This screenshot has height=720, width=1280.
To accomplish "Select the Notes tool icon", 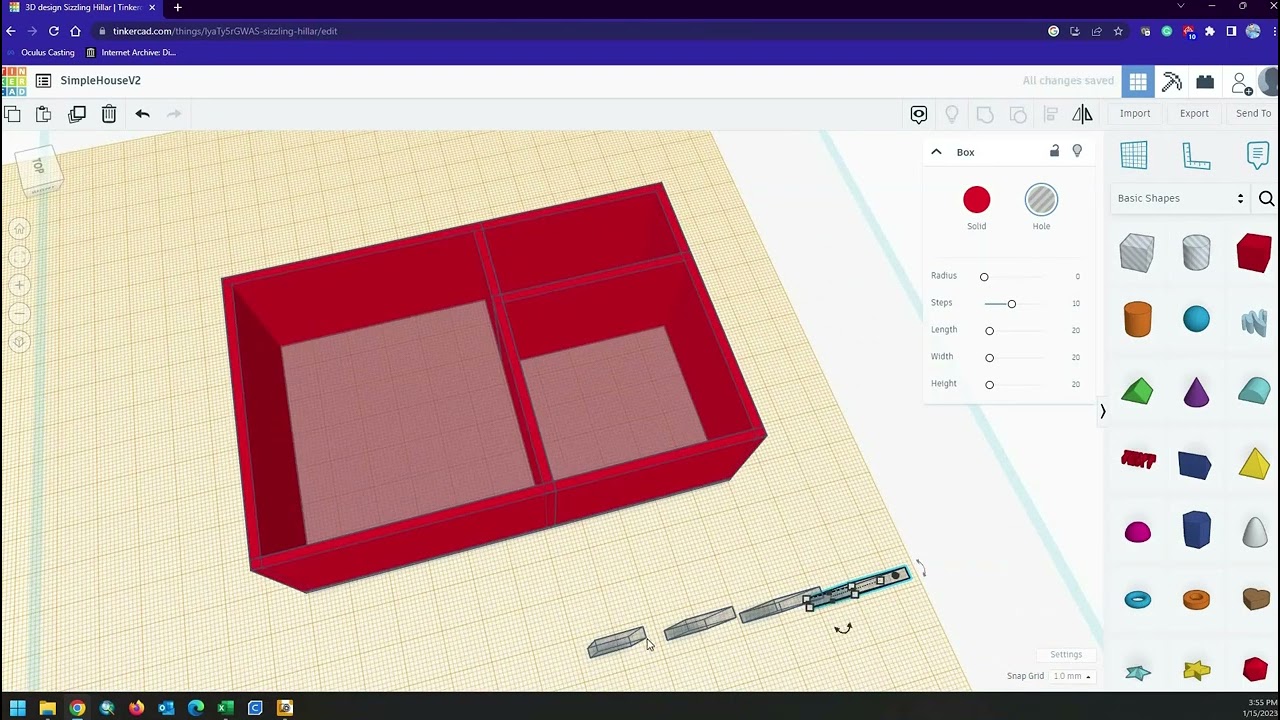I will coord(1258,155).
